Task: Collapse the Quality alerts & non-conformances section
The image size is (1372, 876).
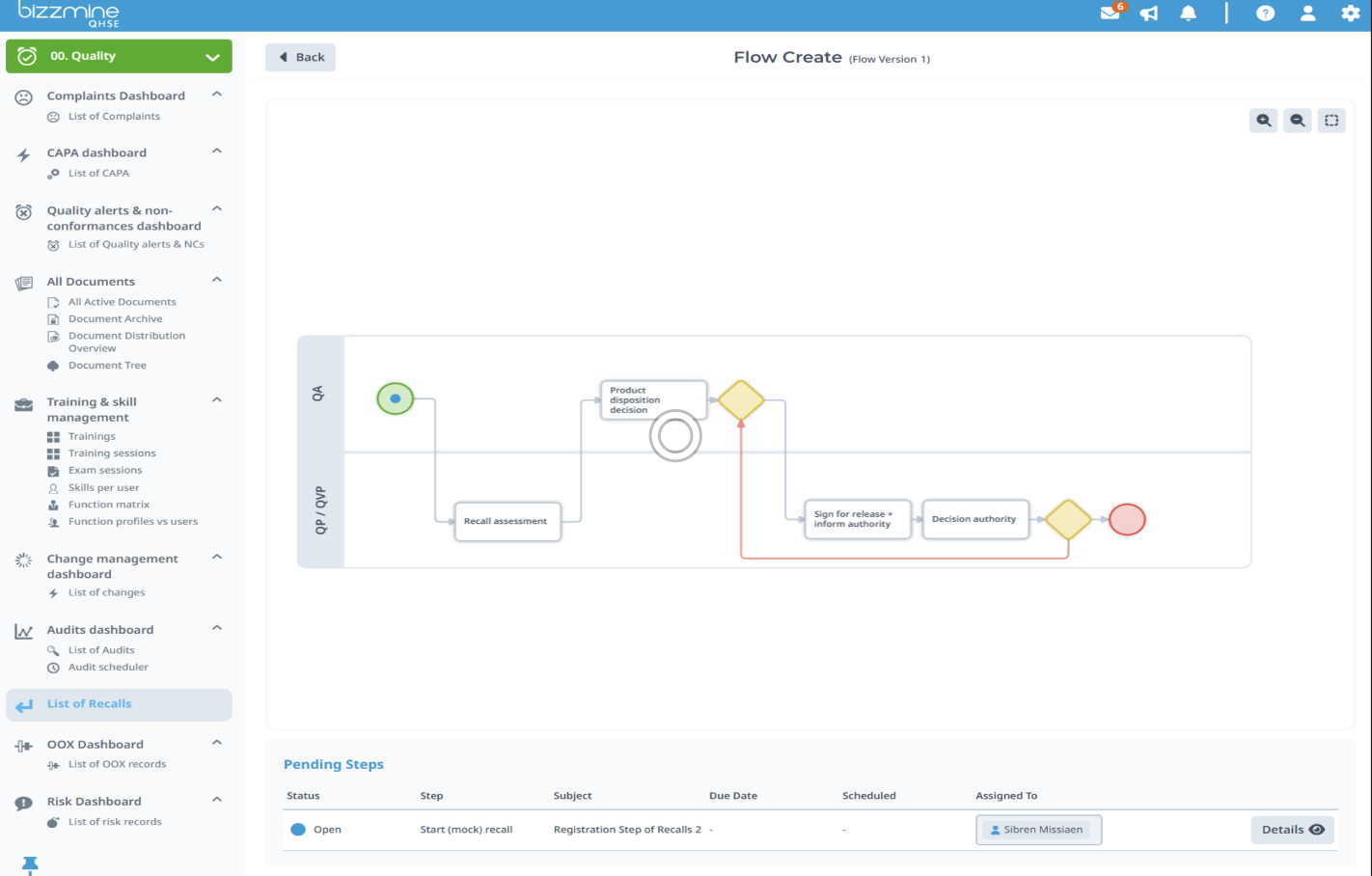Action: tap(217, 209)
